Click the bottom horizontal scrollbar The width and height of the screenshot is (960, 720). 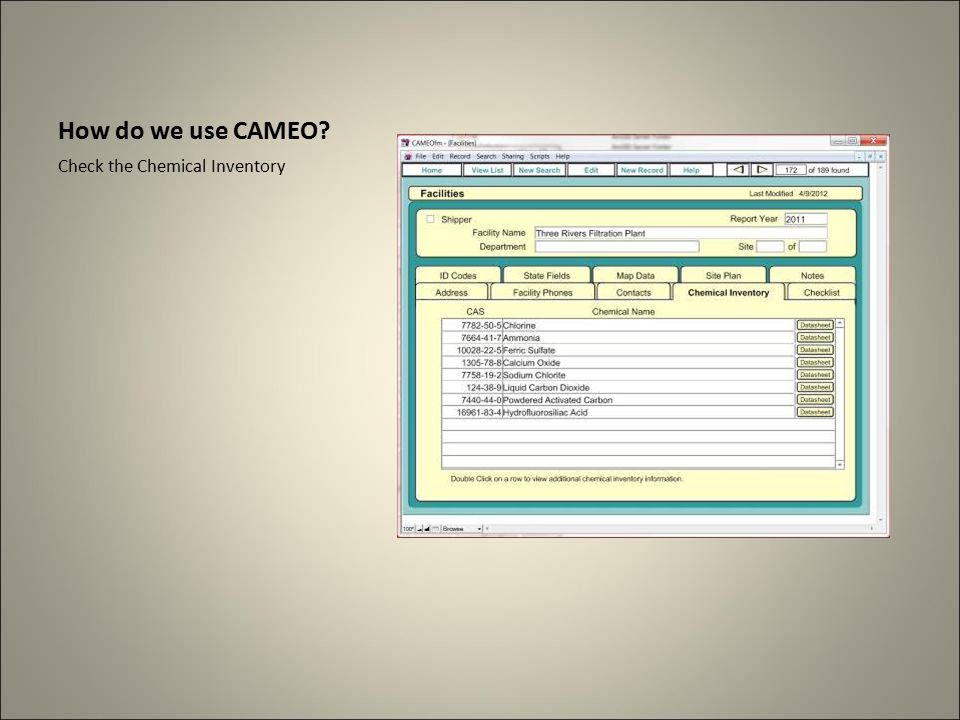coord(678,528)
